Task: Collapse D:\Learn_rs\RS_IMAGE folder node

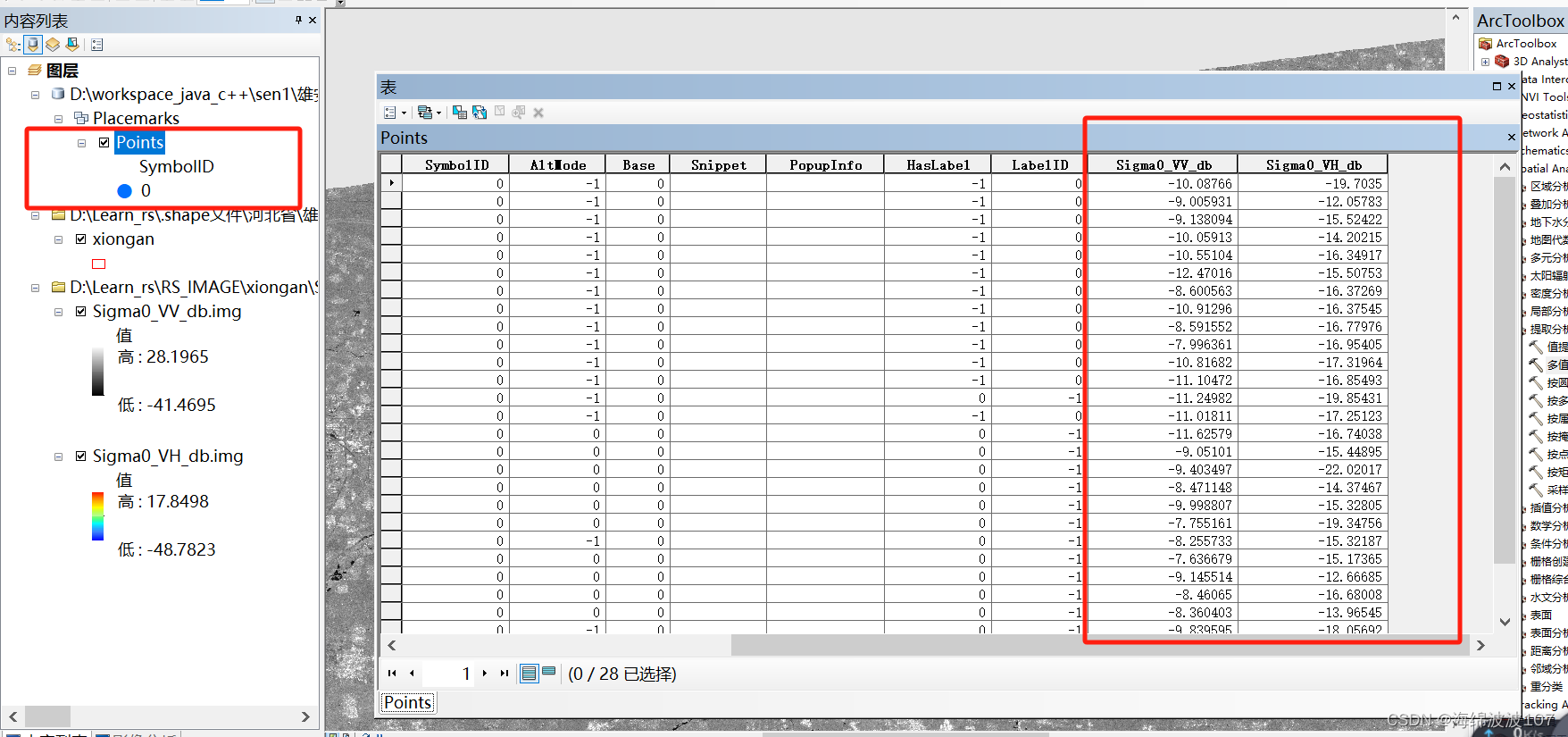Action: [35, 287]
